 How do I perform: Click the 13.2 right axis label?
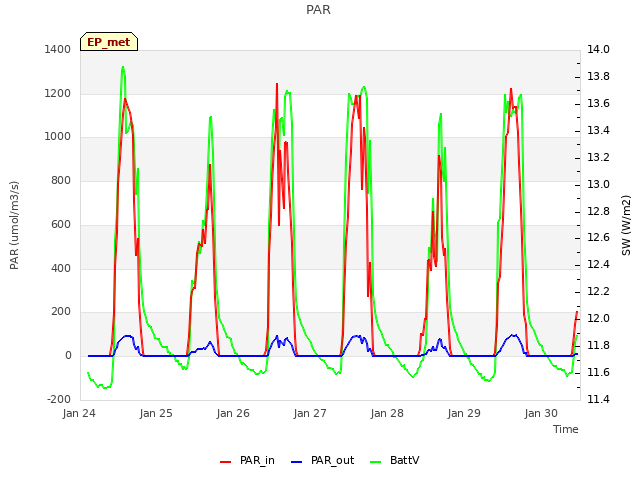pyautogui.click(x=598, y=157)
